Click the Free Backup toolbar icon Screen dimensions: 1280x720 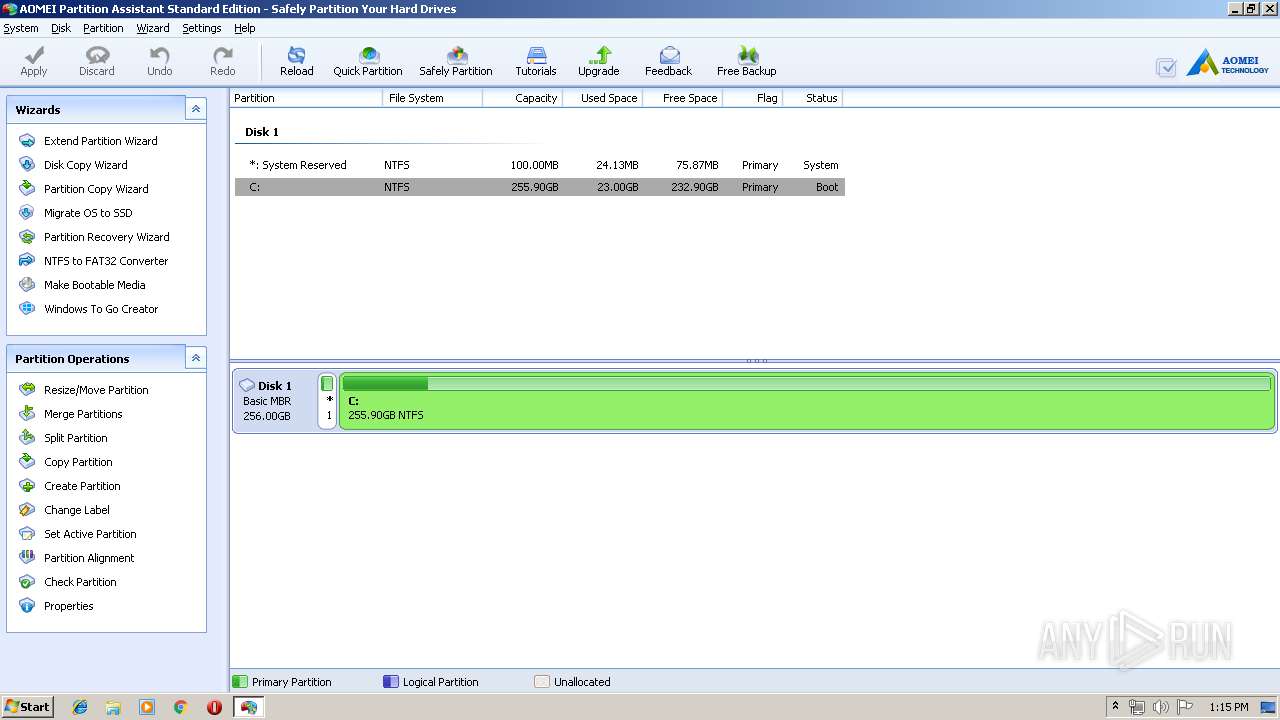[x=747, y=56]
